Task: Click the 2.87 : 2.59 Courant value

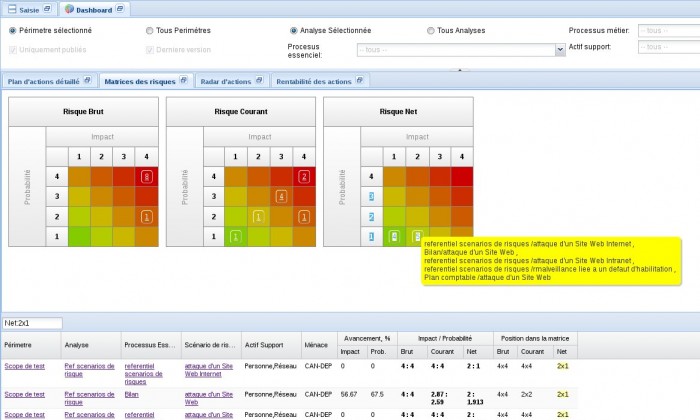Action: (x=440, y=398)
